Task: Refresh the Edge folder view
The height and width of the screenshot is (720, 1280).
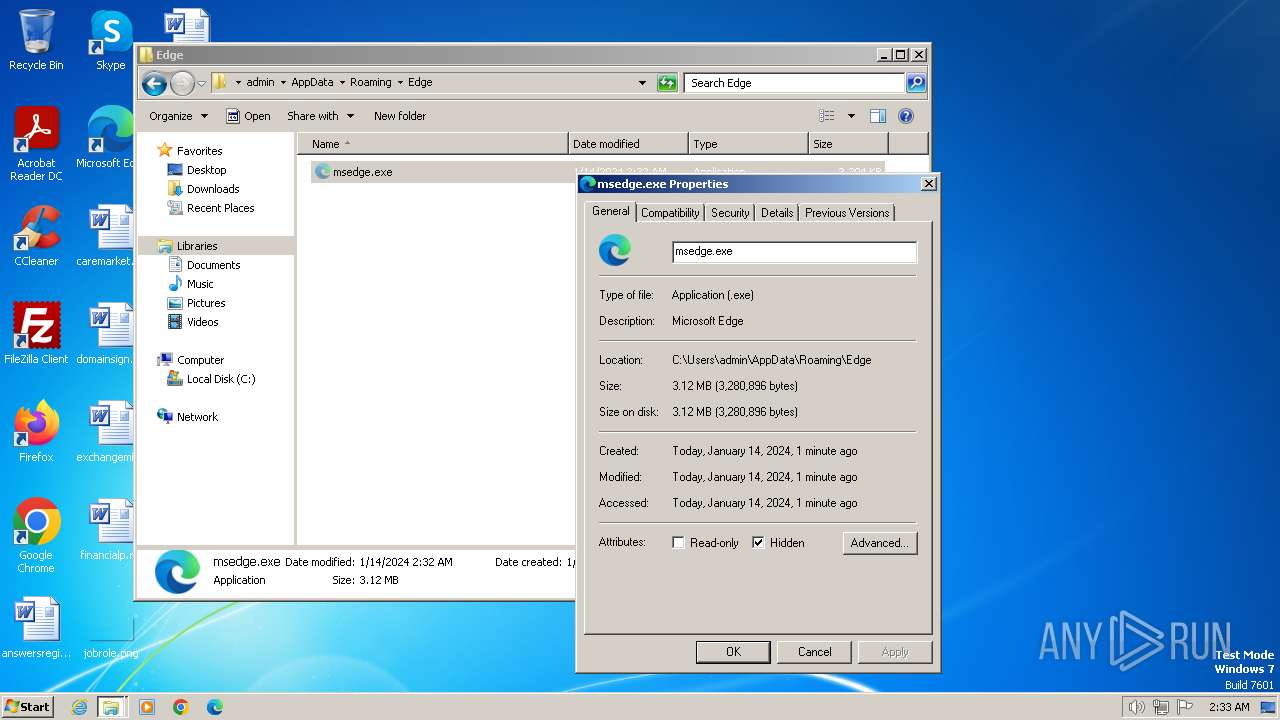Action: [667, 83]
